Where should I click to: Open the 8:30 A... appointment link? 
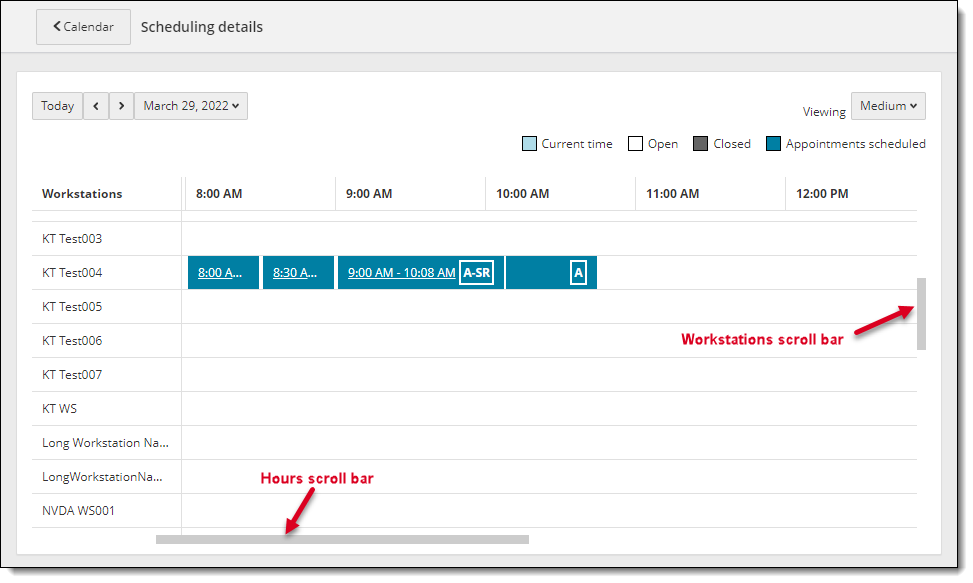tap(295, 273)
